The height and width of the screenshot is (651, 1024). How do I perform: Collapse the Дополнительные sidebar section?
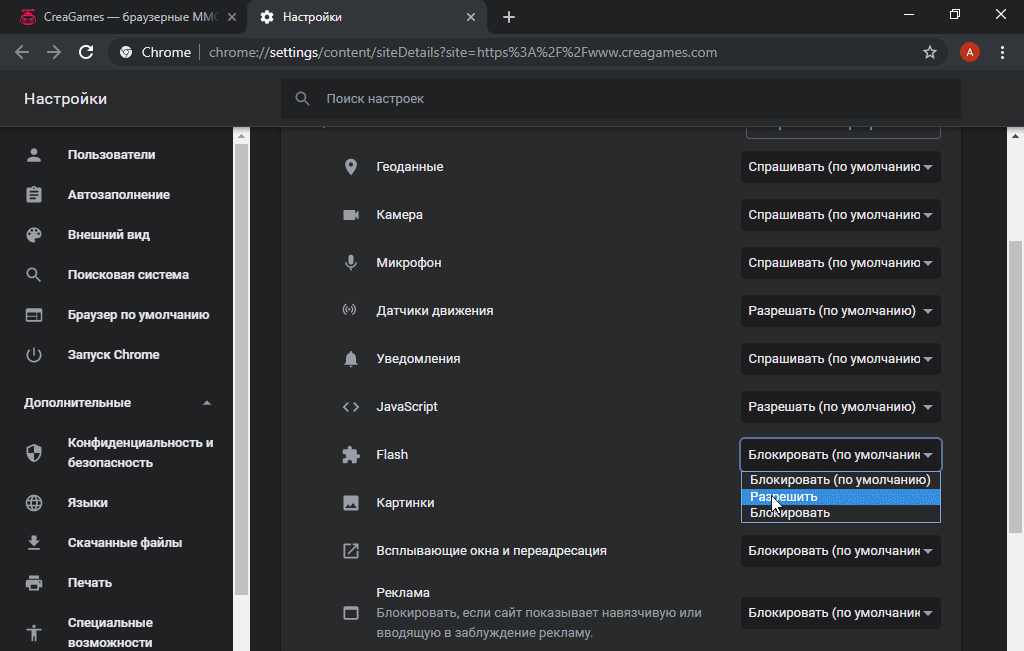coord(207,403)
